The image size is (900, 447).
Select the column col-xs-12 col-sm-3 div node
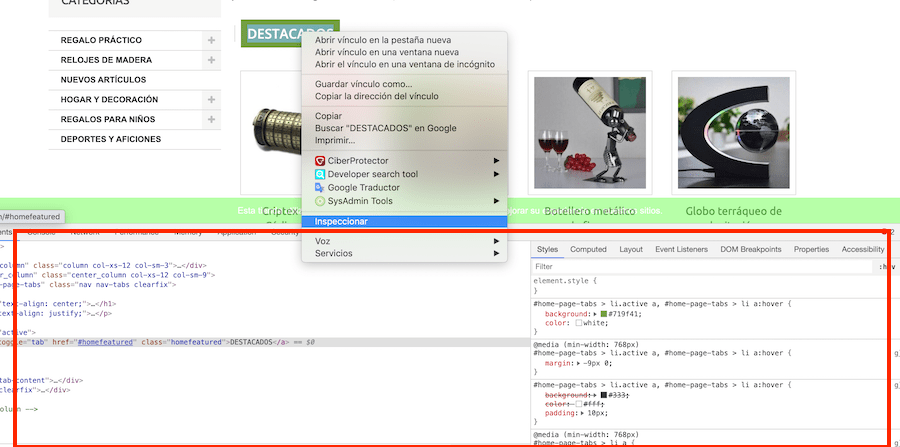pyautogui.click(x=103, y=266)
